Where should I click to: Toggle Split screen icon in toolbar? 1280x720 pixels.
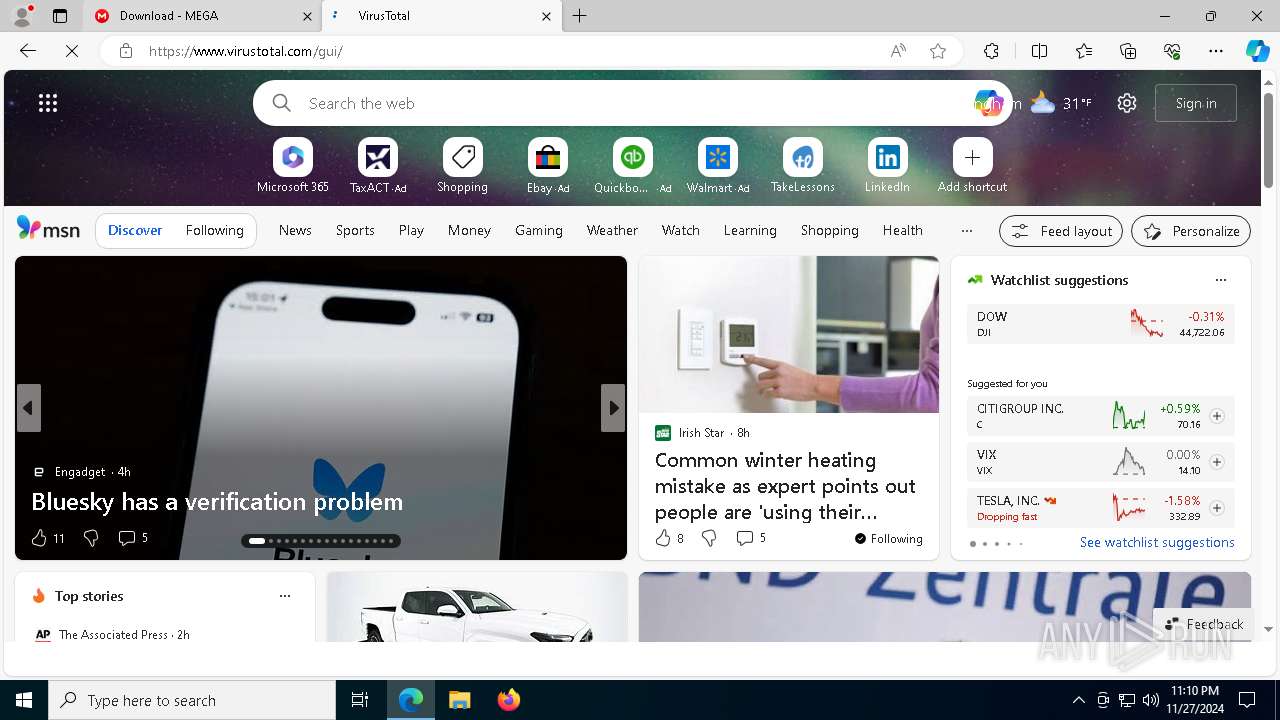click(1039, 51)
